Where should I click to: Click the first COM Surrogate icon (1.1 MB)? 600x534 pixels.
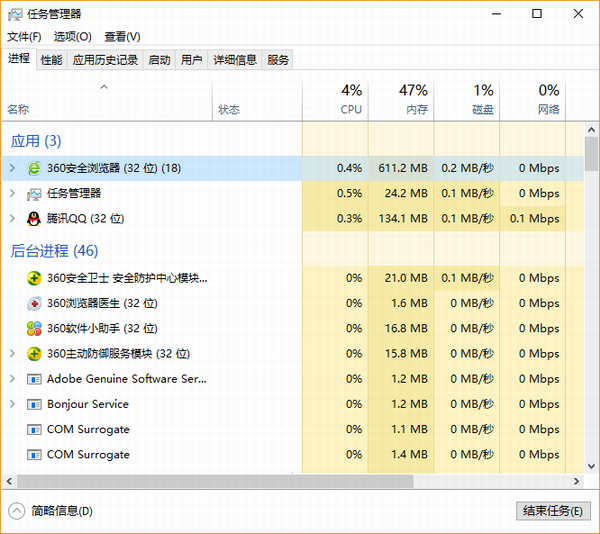(x=34, y=430)
